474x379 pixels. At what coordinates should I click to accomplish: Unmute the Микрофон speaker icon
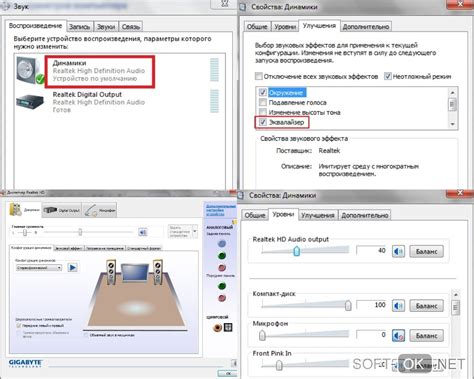[398, 335]
